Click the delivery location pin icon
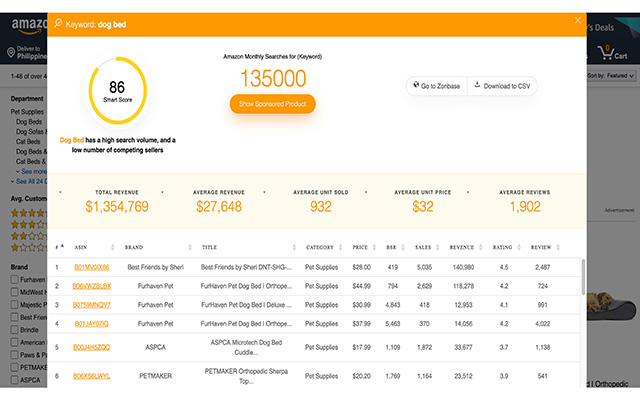This screenshot has height=400, width=640. [x=11, y=53]
